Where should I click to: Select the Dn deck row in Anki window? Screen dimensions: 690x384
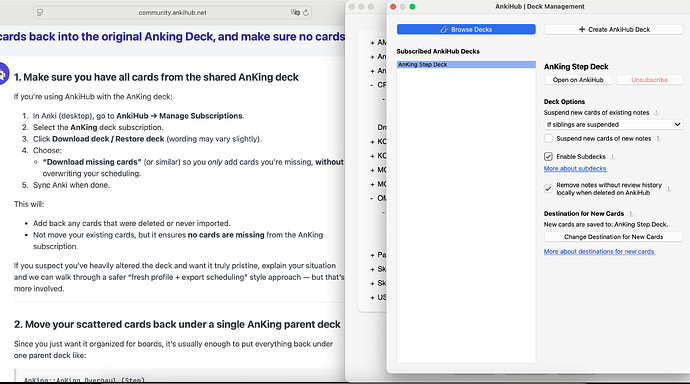click(x=382, y=128)
